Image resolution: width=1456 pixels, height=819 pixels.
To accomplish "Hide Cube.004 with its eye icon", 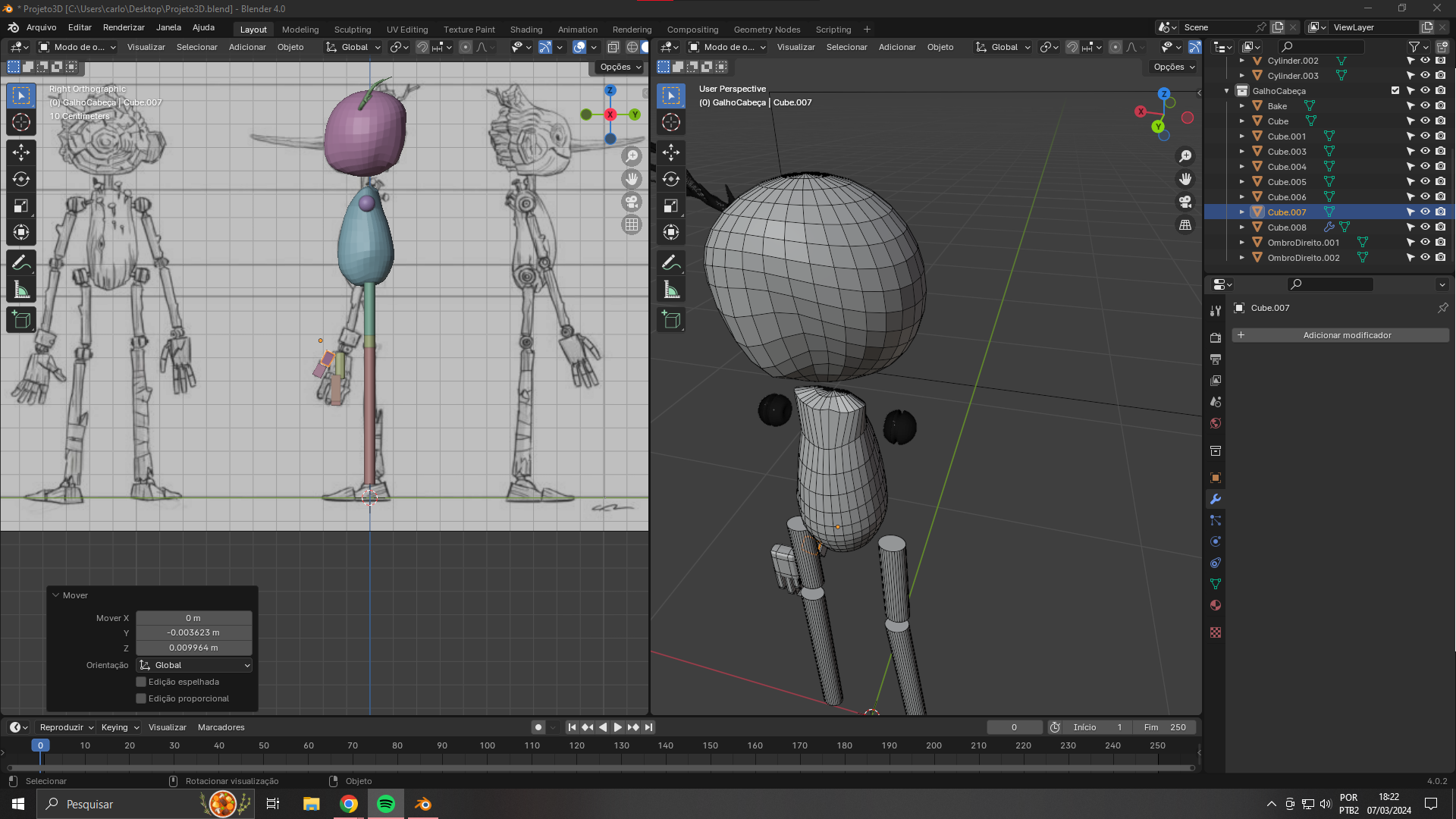I will coord(1425,166).
